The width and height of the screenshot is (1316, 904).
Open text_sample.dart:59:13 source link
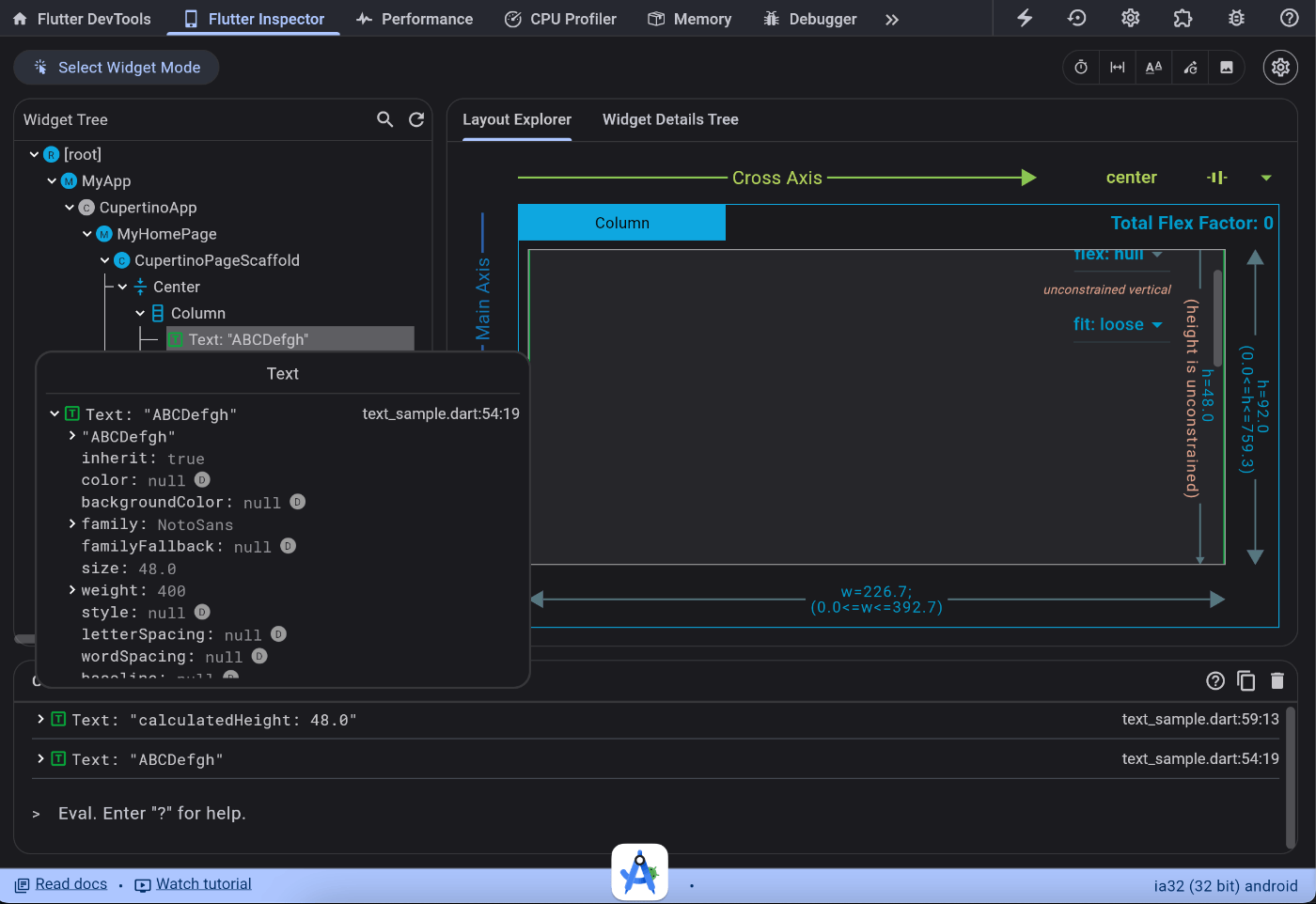pos(1200,719)
